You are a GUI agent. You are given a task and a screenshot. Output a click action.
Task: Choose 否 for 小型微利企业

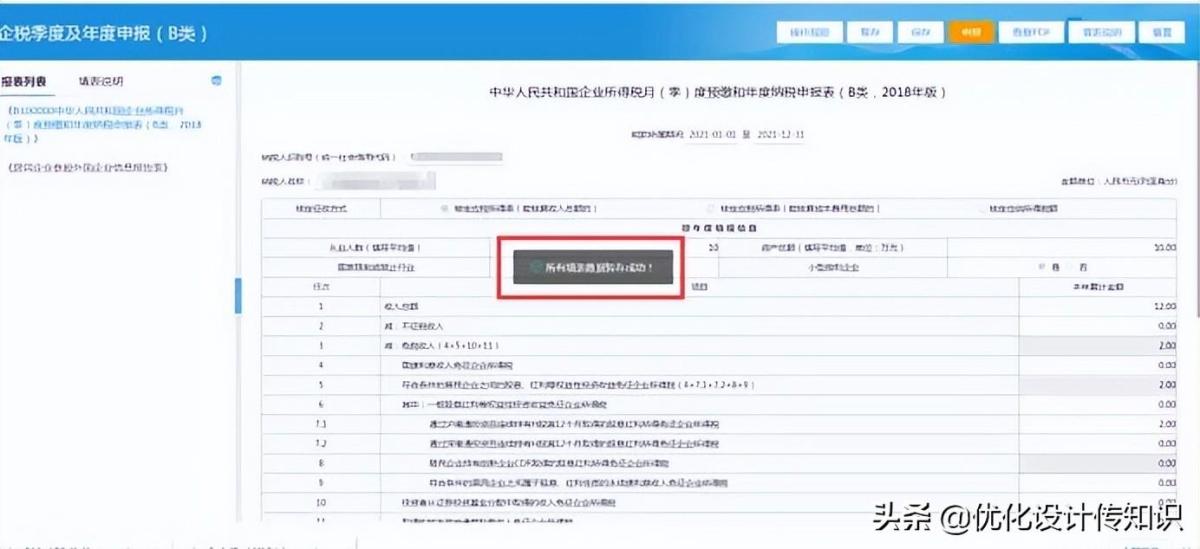click(x=1073, y=267)
